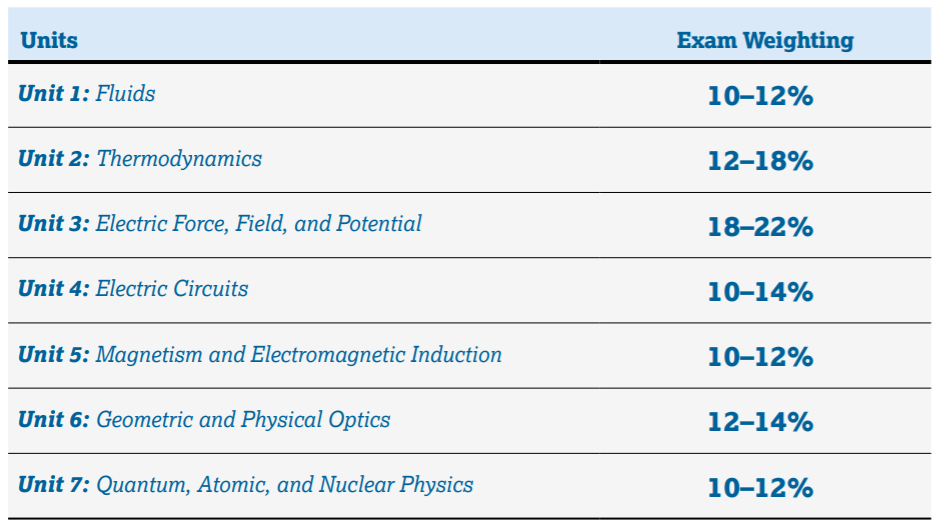Select the Unit 2: Thermodynamics title

pyautogui.click(x=140, y=159)
